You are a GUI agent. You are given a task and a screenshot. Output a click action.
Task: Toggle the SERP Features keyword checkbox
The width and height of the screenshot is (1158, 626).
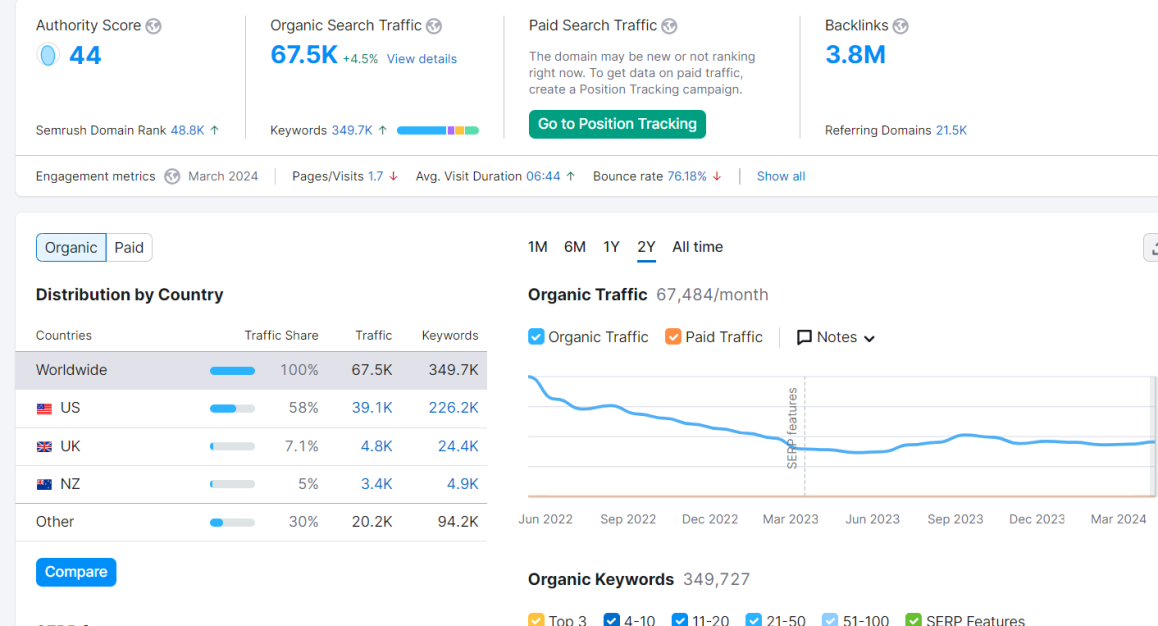[914, 619]
